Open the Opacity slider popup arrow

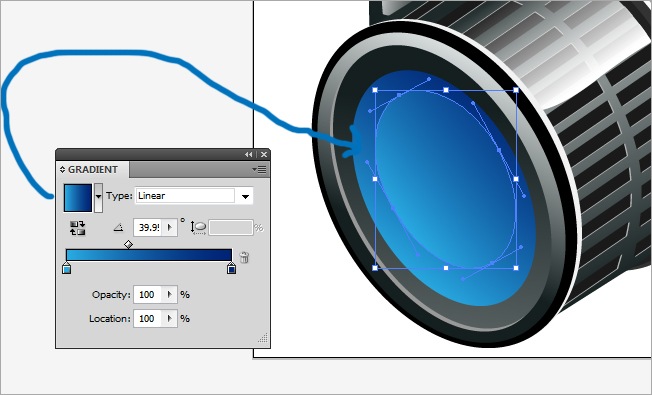click(170, 294)
